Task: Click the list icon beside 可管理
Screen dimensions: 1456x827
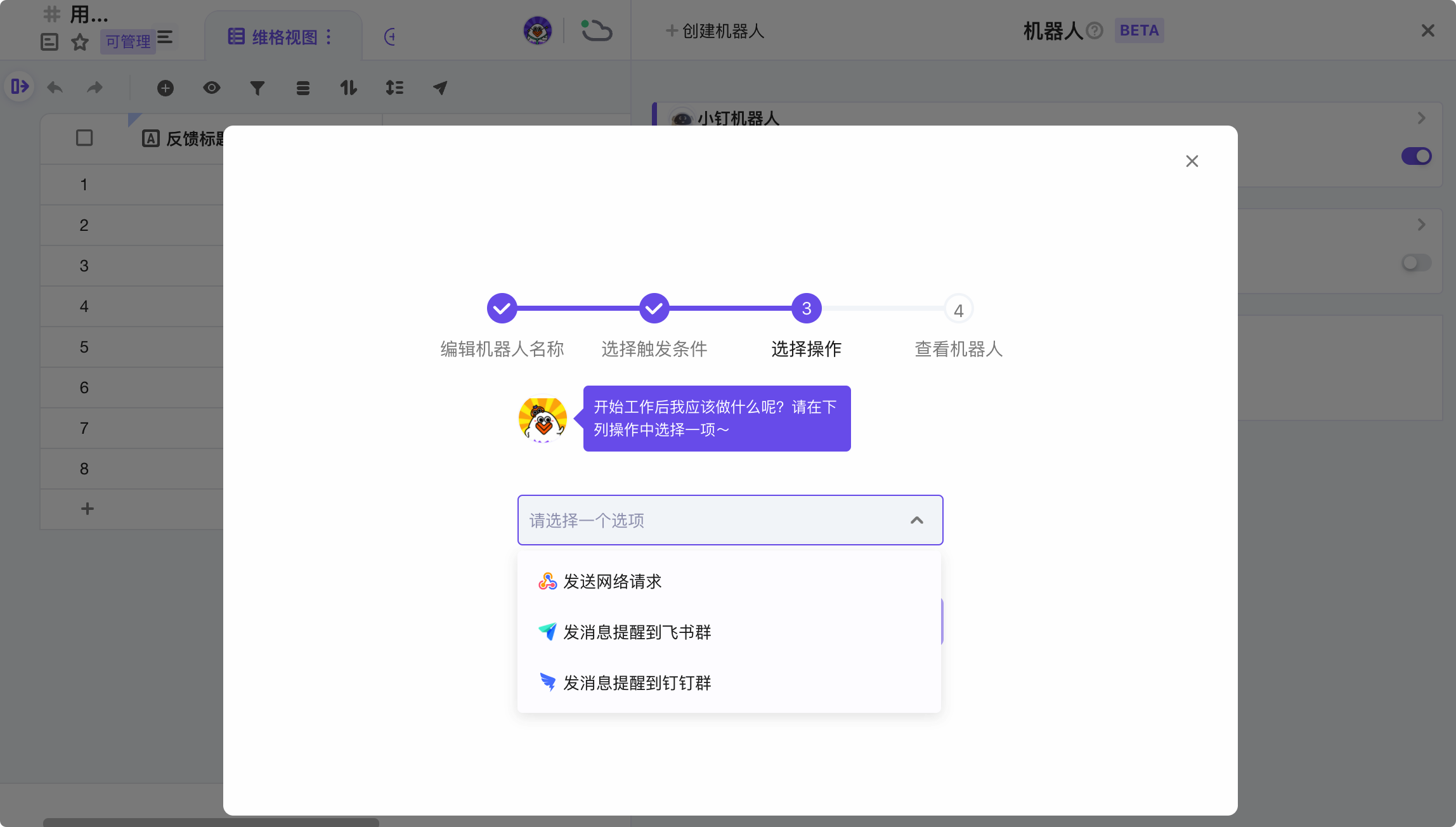Action: point(165,37)
